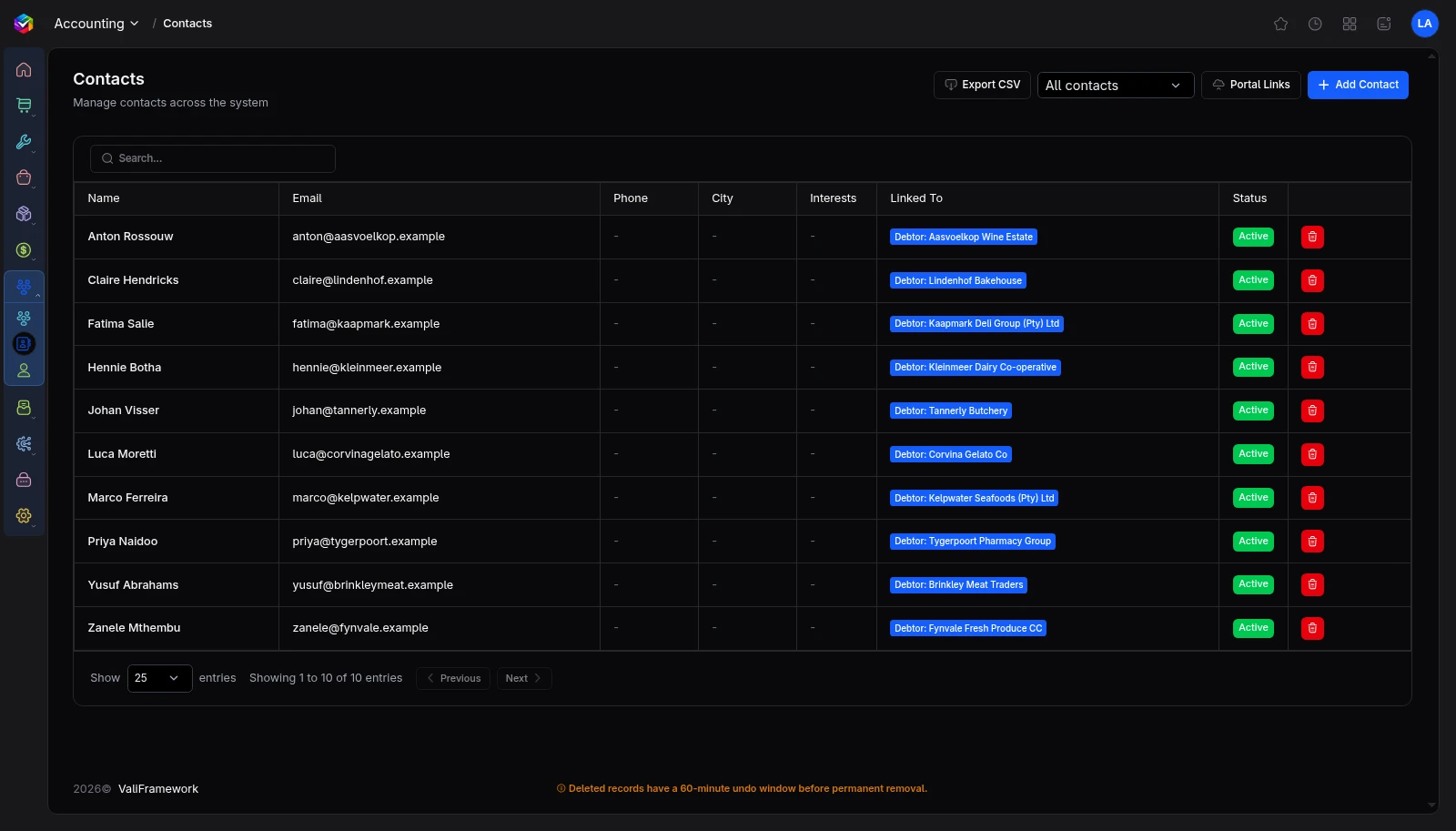
Task: Delete Yusuf Abrahams contact
Action: coord(1312,585)
